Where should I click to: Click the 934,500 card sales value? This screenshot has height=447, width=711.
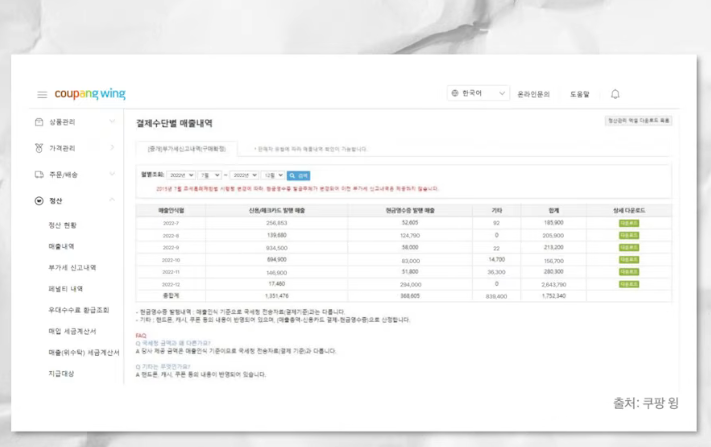[x=277, y=248]
